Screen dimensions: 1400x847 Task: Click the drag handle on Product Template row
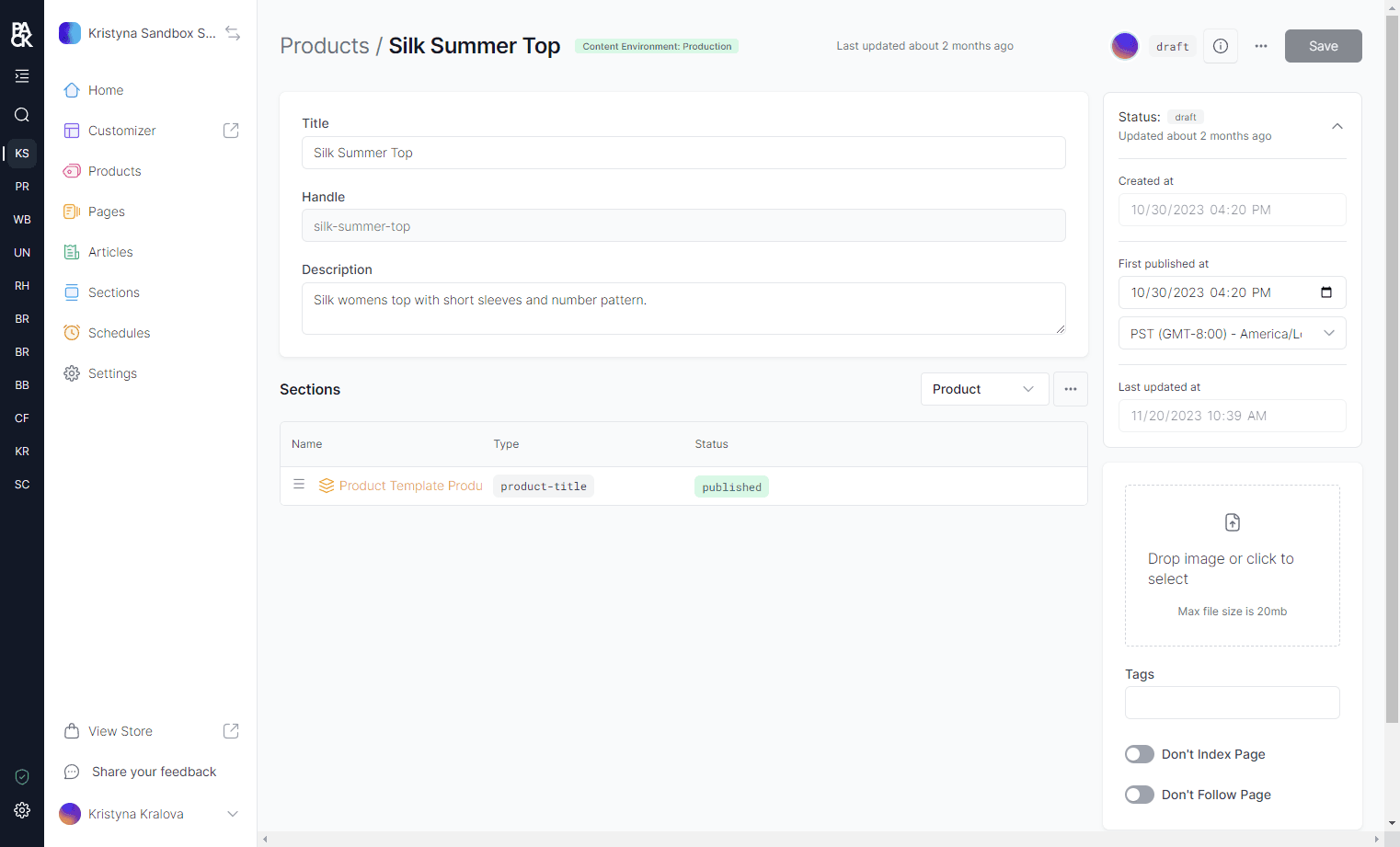299,485
